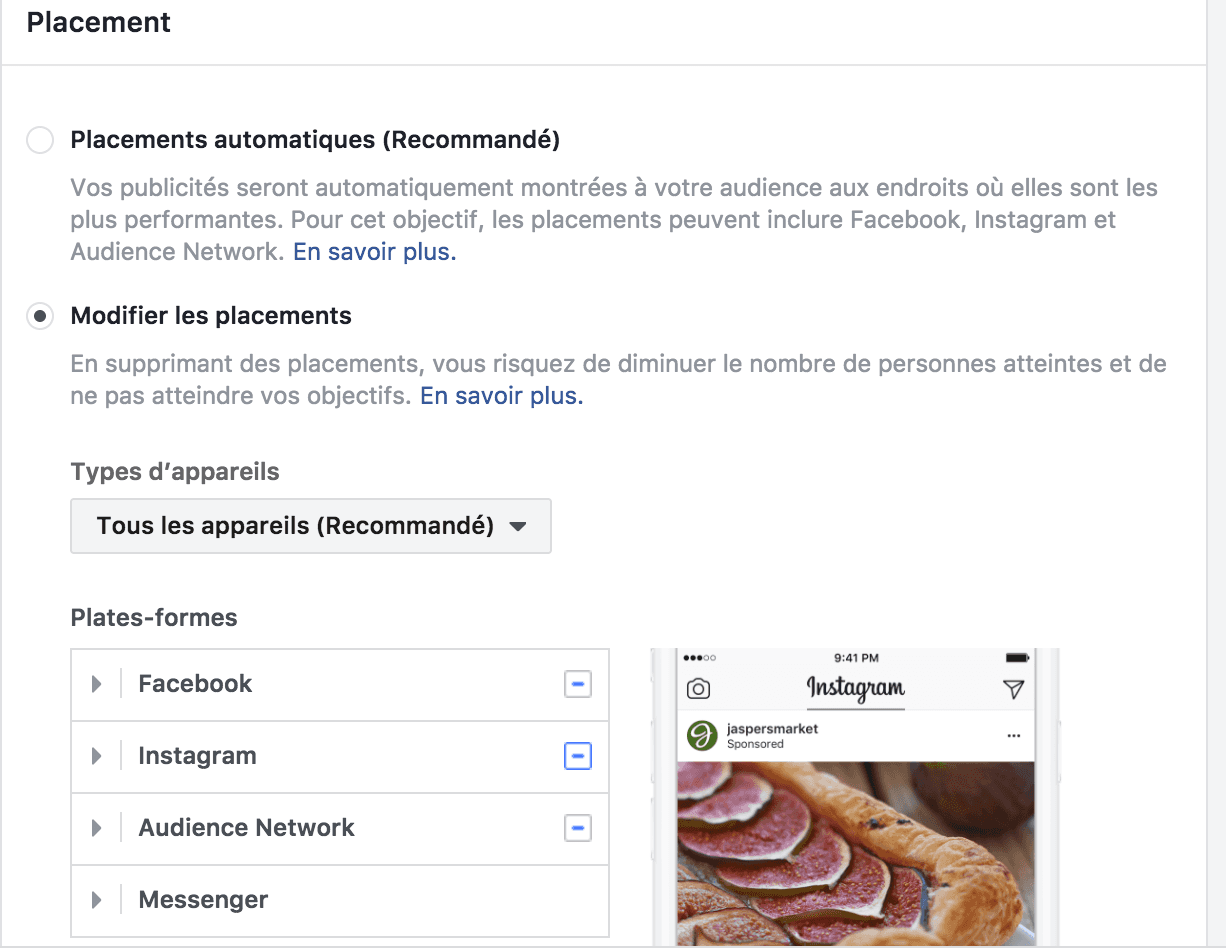Click the fig tart ad image
Image resolution: width=1226 pixels, height=948 pixels.
point(855,850)
